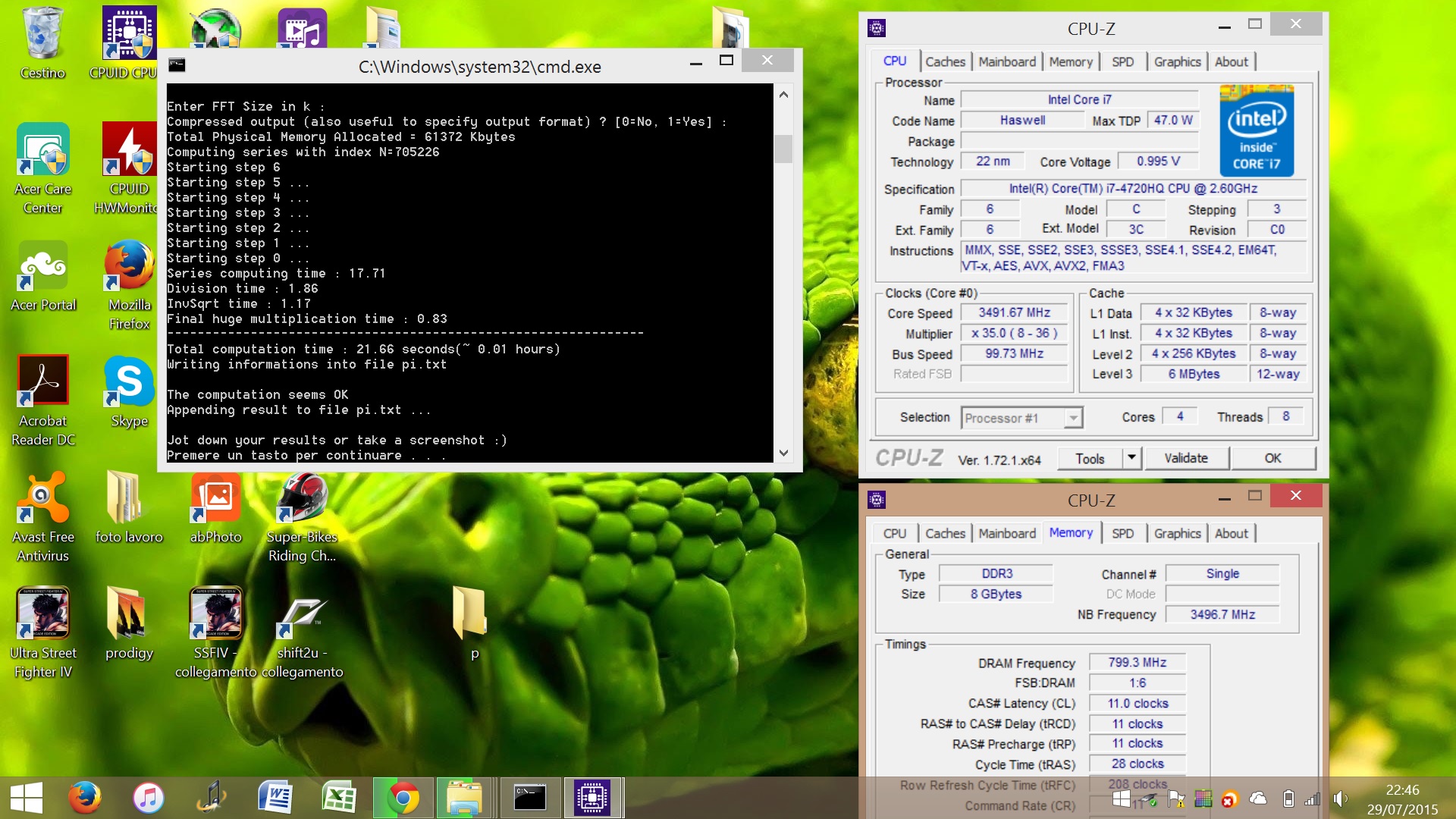The width and height of the screenshot is (1456, 819).
Task: Open the folder named p
Action: pos(470,623)
